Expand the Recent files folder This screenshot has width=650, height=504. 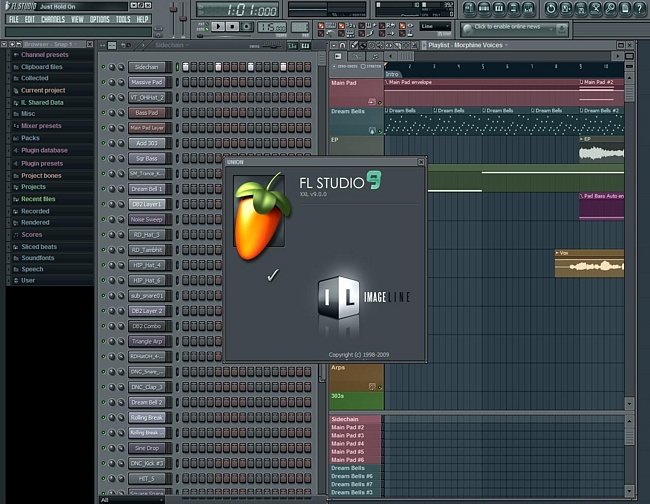[38, 199]
